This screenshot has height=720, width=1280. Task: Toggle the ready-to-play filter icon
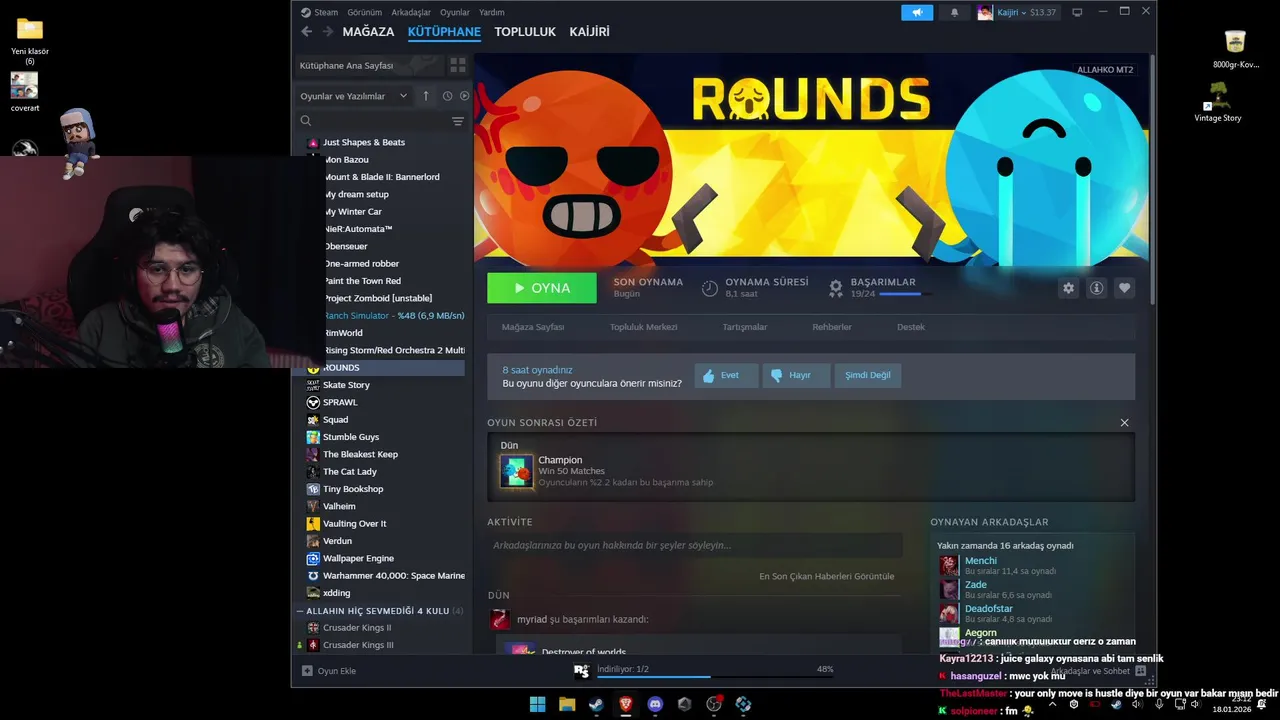pyautogui.click(x=464, y=96)
